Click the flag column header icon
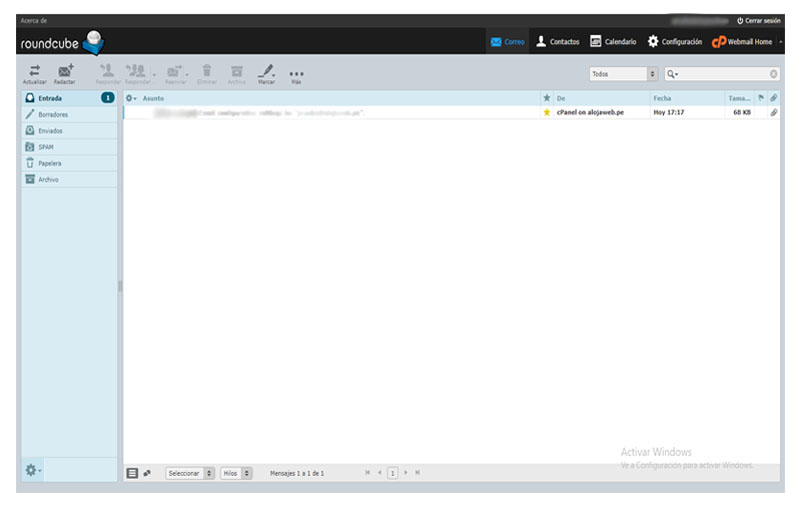Viewport: 800px width, 505px height. [x=761, y=98]
